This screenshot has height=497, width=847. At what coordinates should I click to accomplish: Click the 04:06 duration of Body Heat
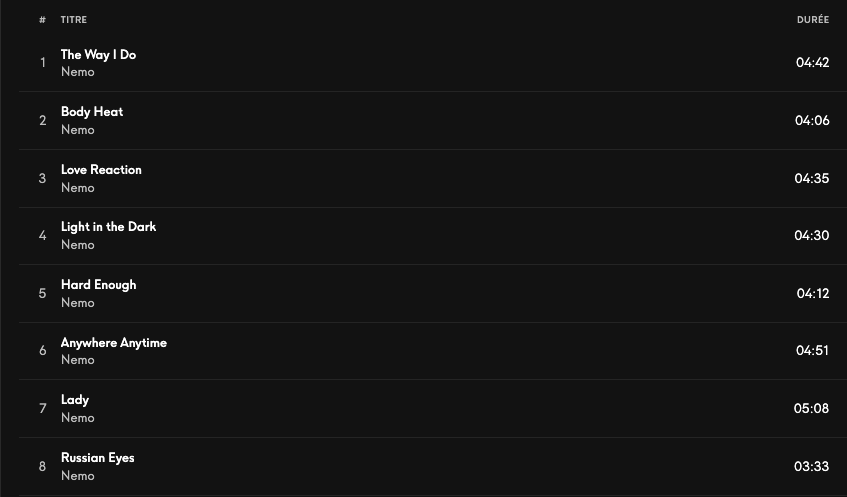pos(812,121)
